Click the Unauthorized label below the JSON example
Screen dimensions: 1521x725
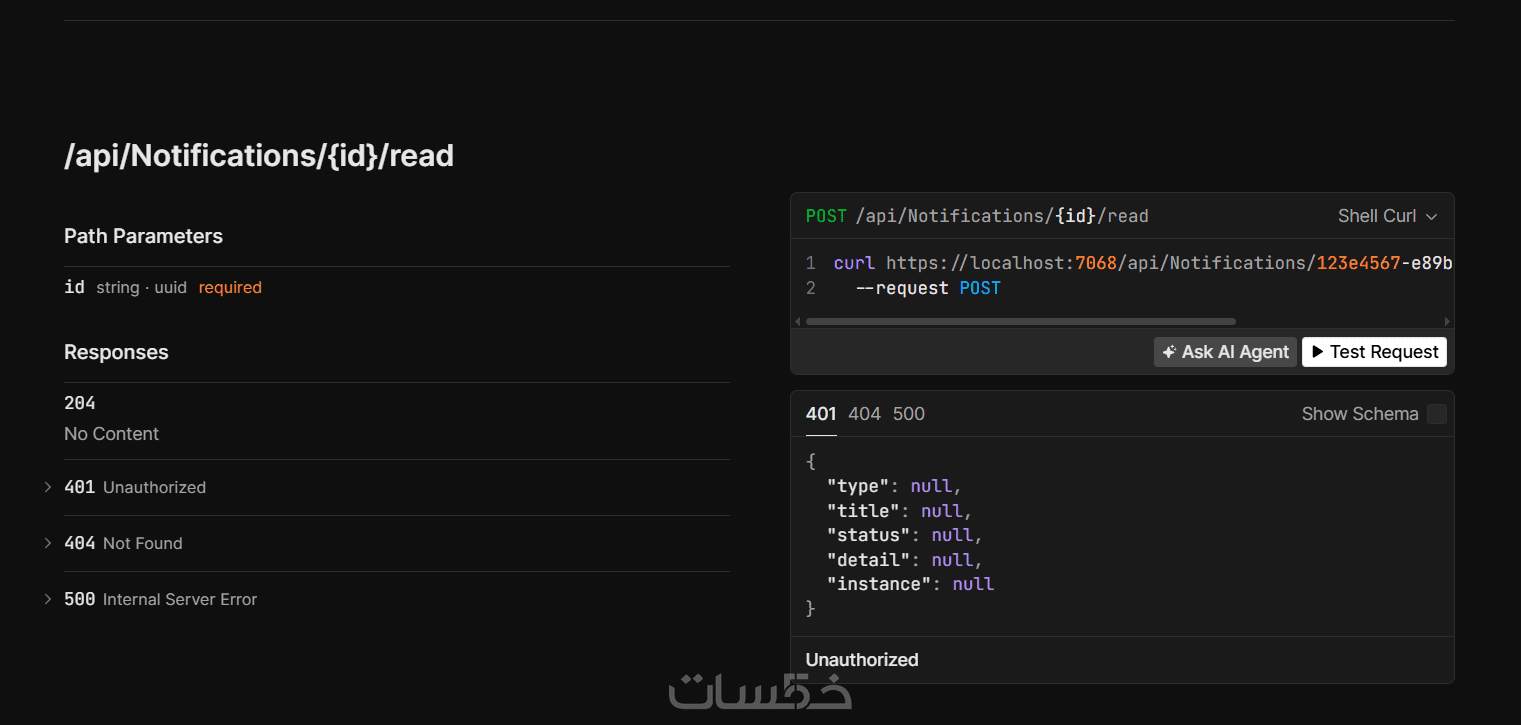coord(862,660)
